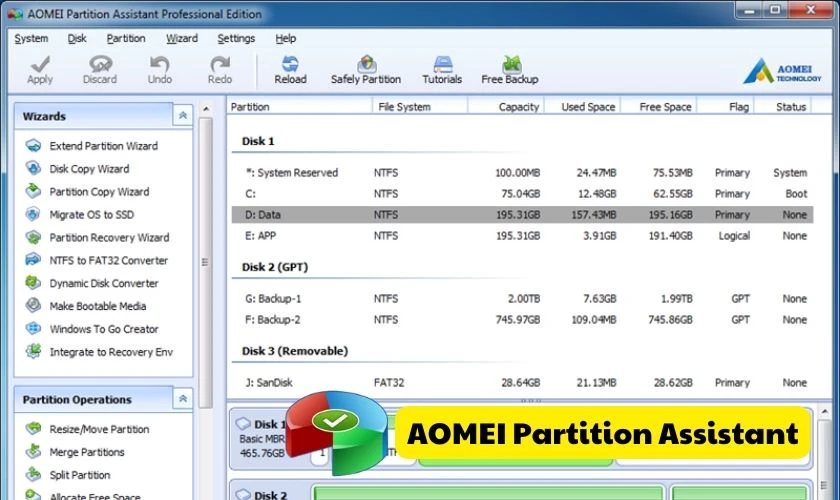Launch Free Backup from toolbar

click(x=509, y=70)
